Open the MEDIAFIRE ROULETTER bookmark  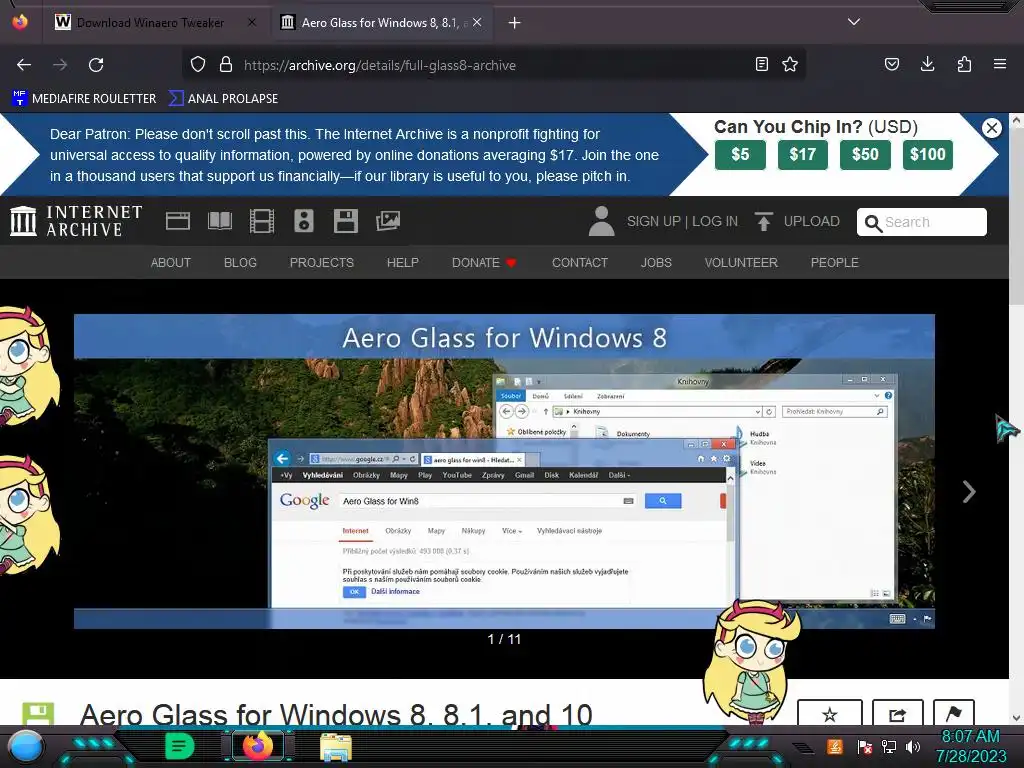[84, 99]
